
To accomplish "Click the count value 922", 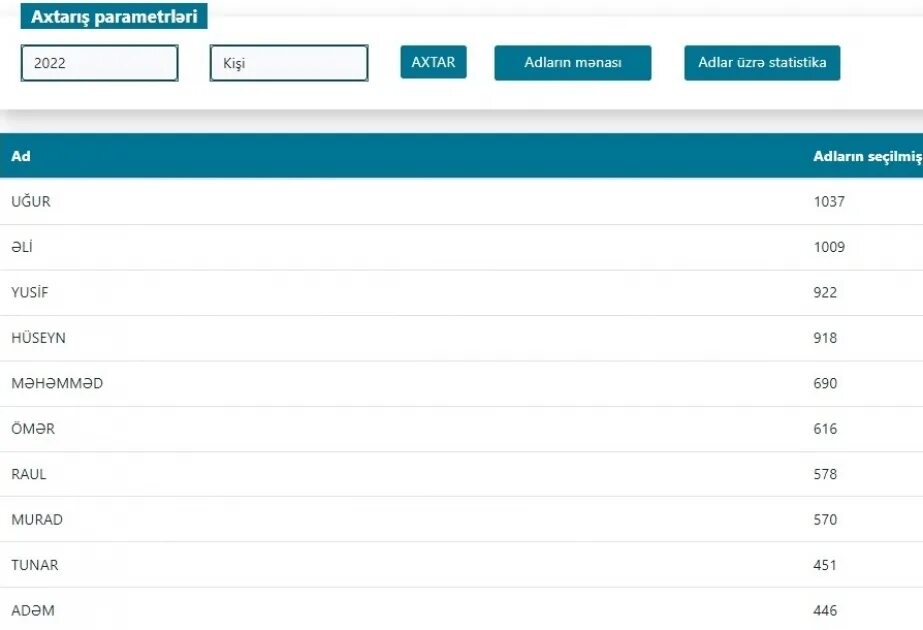I will [x=825, y=292].
